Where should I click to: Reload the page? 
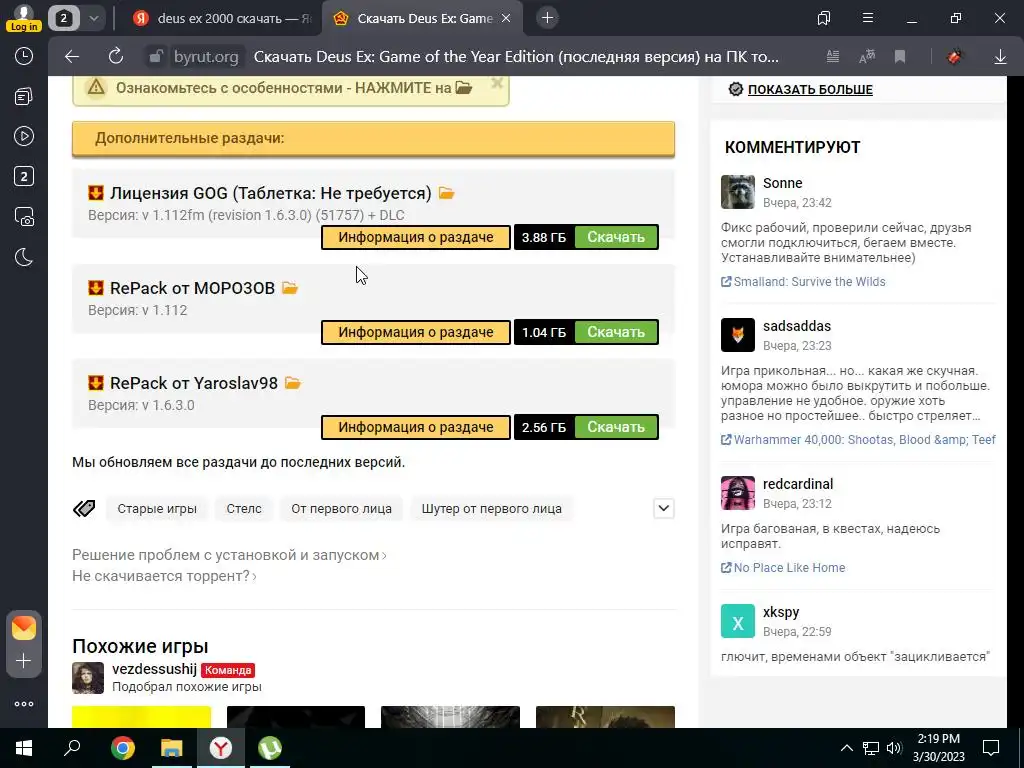pyautogui.click(x=116, y=57)
